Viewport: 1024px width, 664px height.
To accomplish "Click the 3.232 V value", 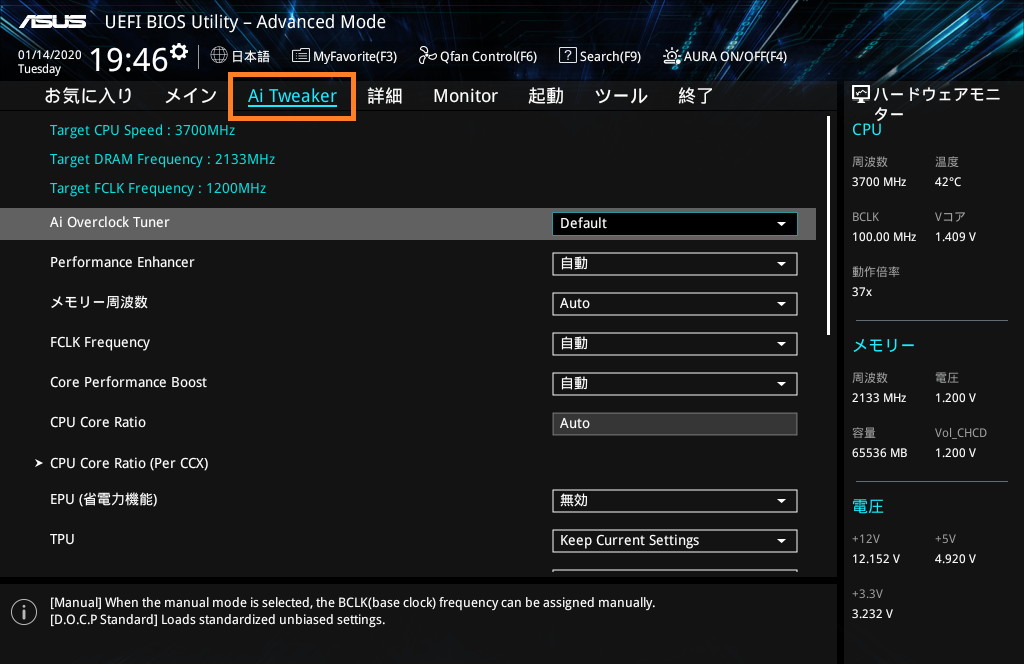I will (x=872, y=614).
